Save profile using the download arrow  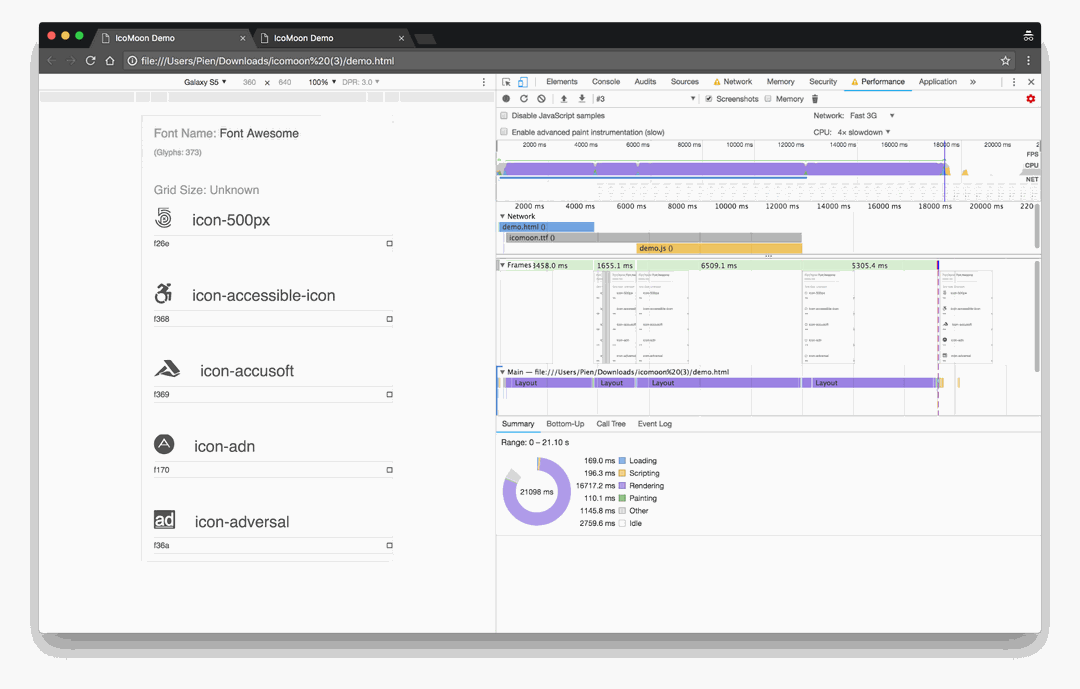582,99
